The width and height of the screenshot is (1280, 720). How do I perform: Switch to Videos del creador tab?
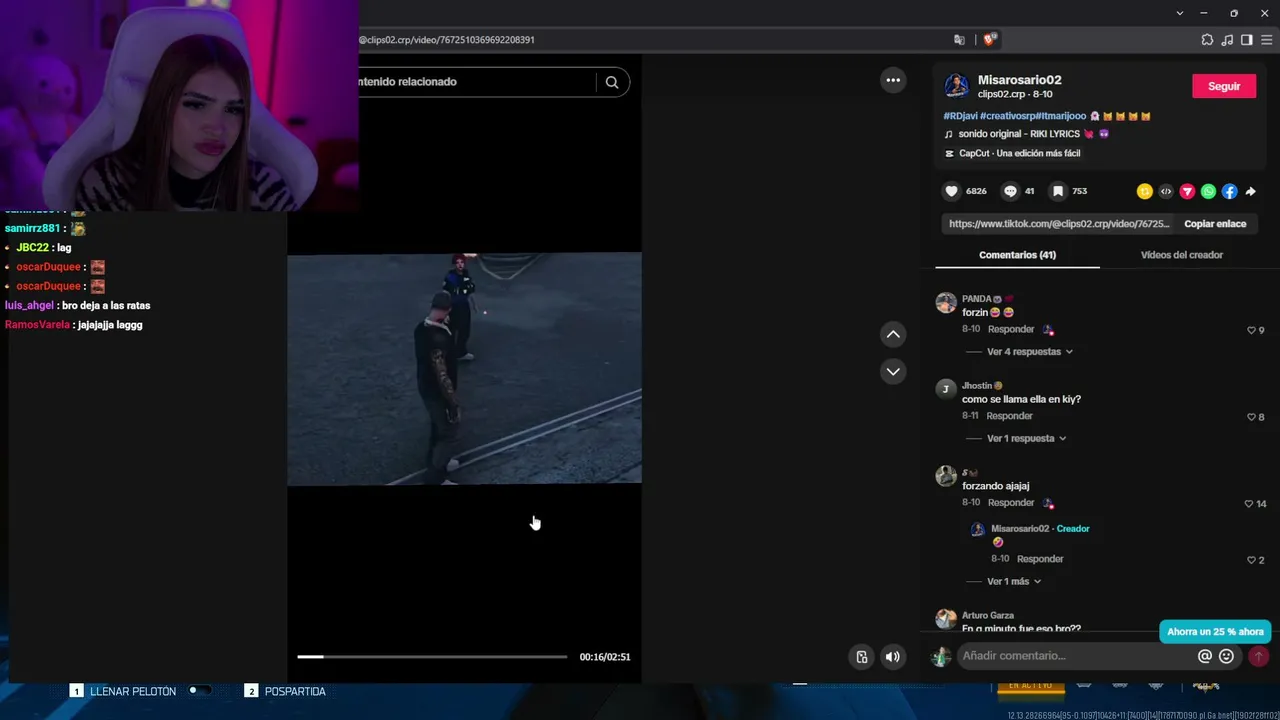(1182, 255)
